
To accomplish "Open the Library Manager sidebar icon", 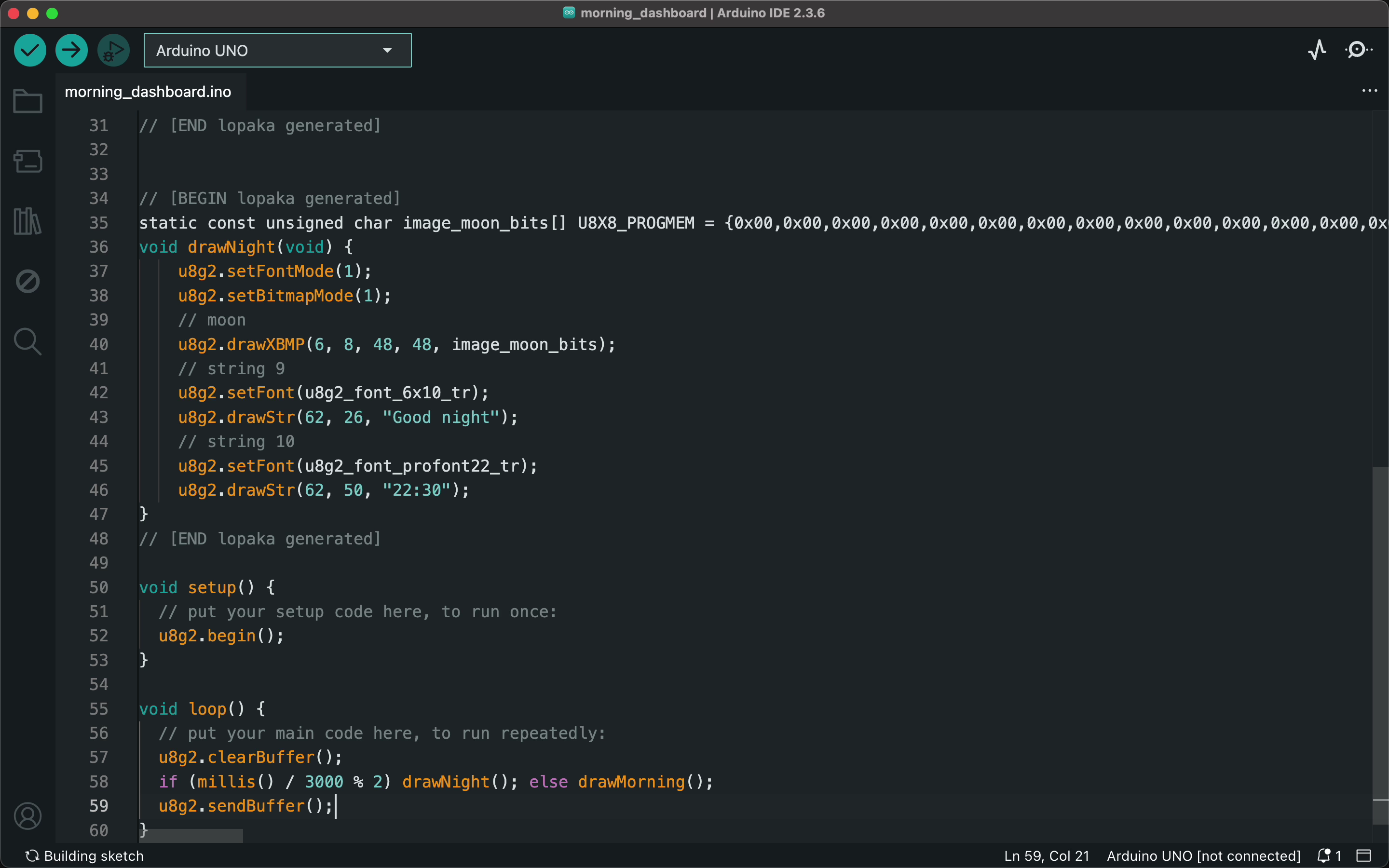I will tap(27, 221).
